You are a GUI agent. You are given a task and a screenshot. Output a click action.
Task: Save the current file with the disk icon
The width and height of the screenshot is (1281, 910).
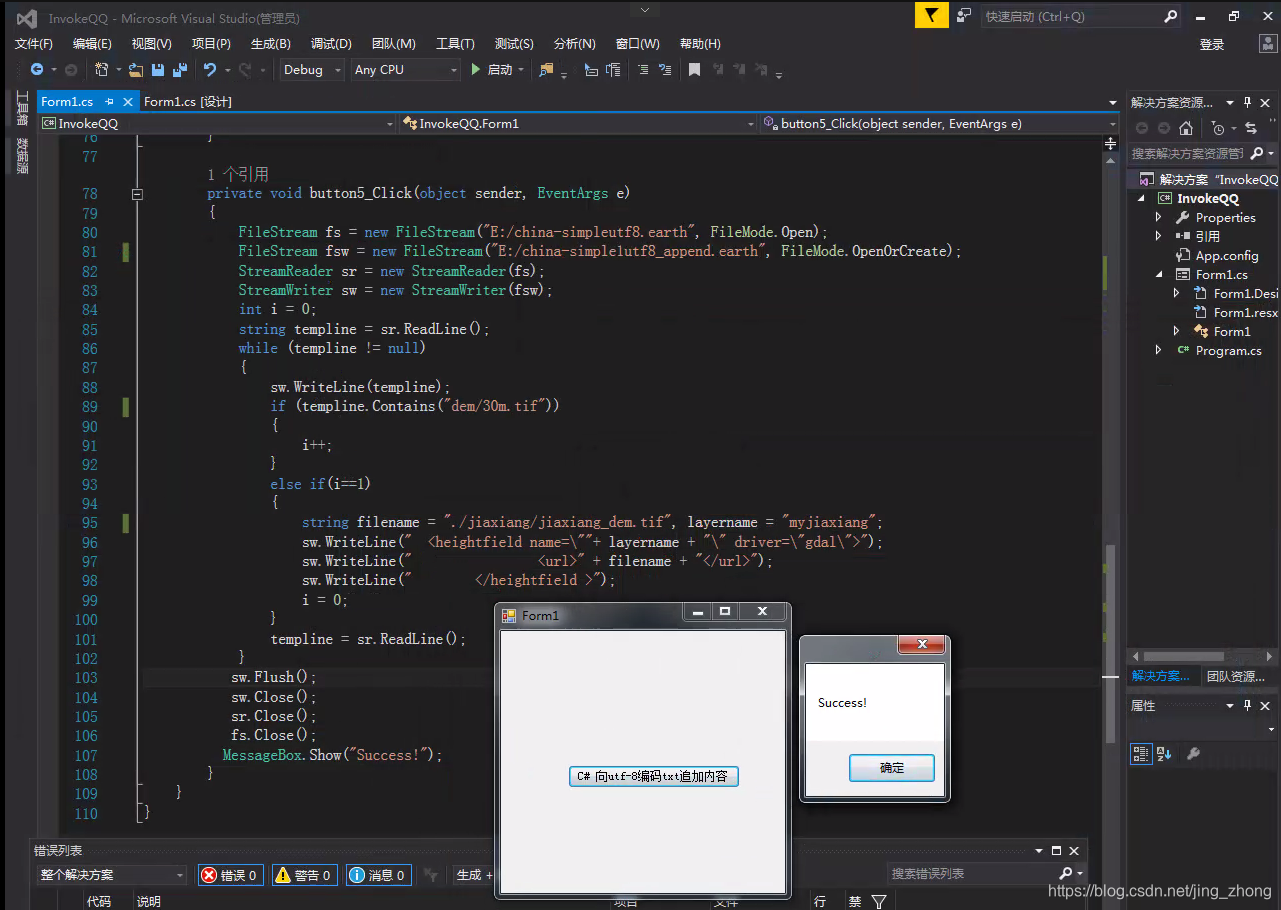pos(158,70)
